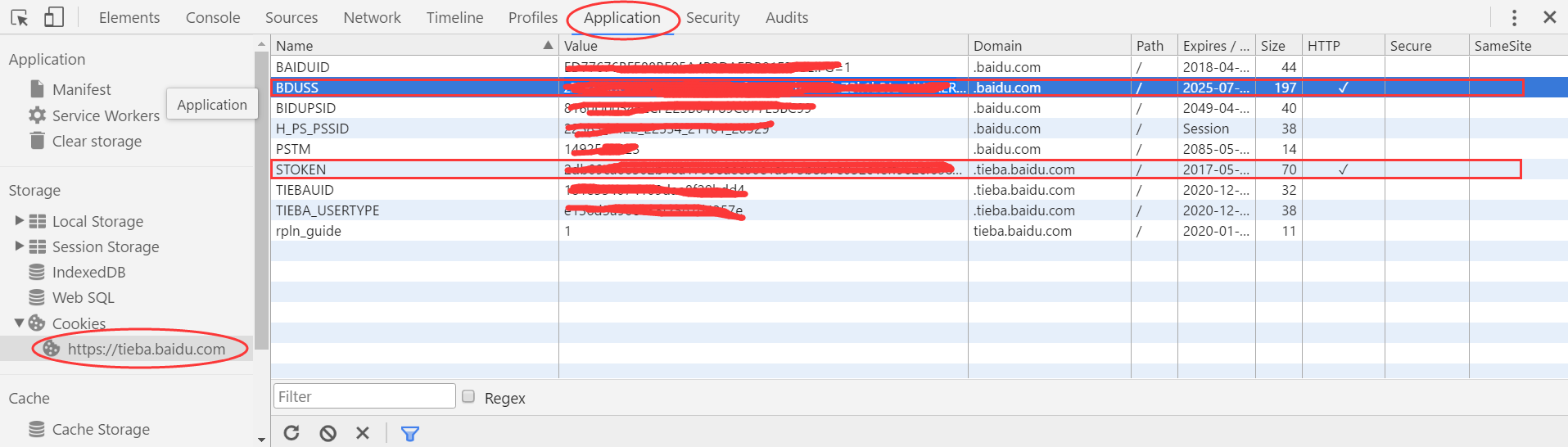Sort by the Expires column header
This screenshot has width=1568, height=447.
pos(1216,46)
